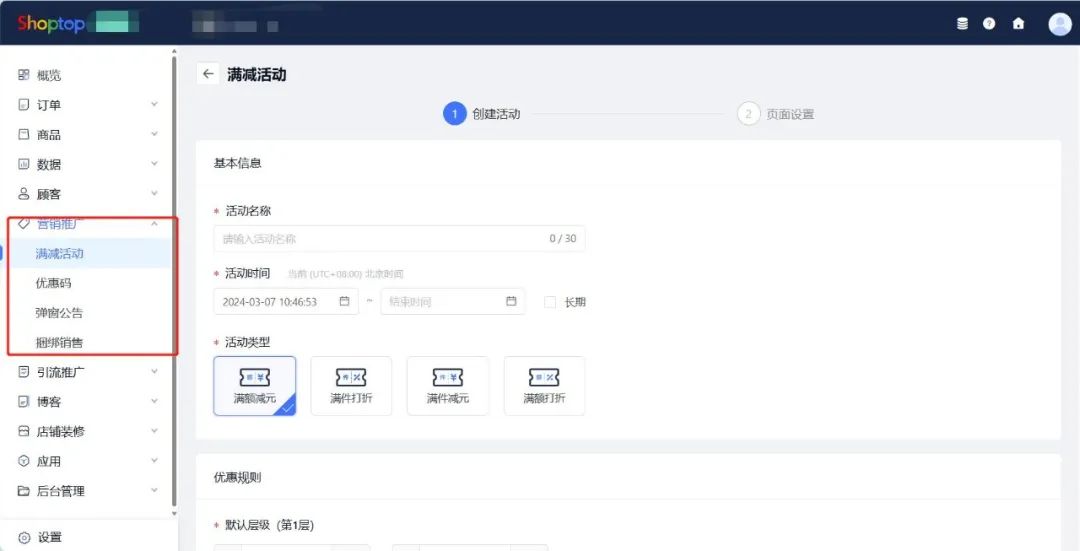Go to the home icon in header
This screenshot has width=1080, height=551.
pyautogui.click(x=1018, y=24)
